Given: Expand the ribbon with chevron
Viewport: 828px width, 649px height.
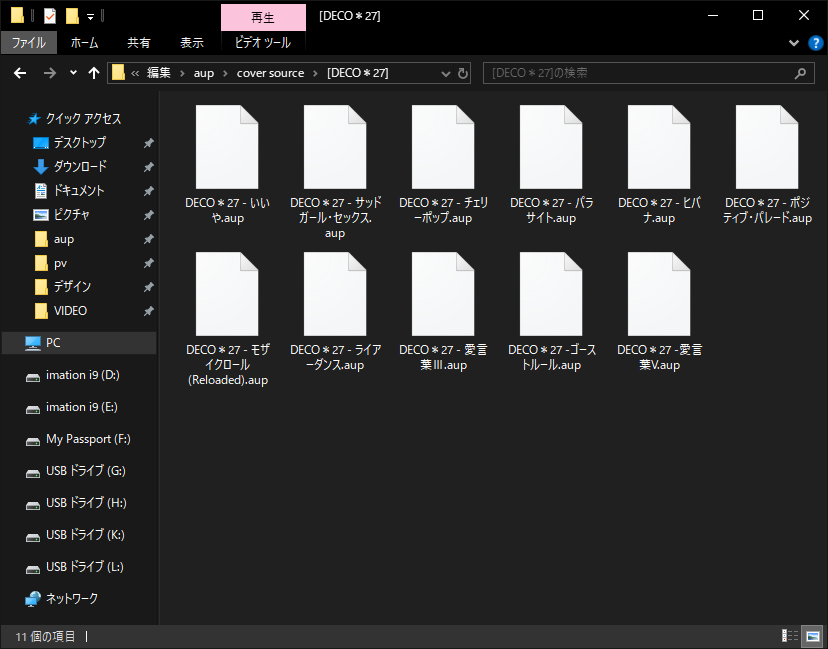Looking at the screenshot, I should click(794, 43).
